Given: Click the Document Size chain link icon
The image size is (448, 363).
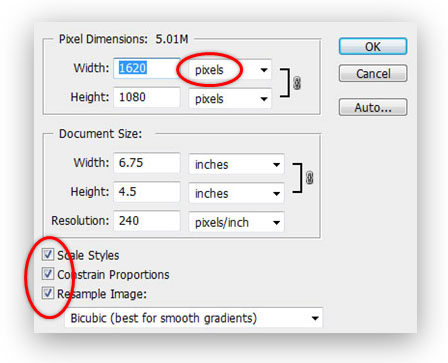Looking at the screenshot, I should click(309, 177).
